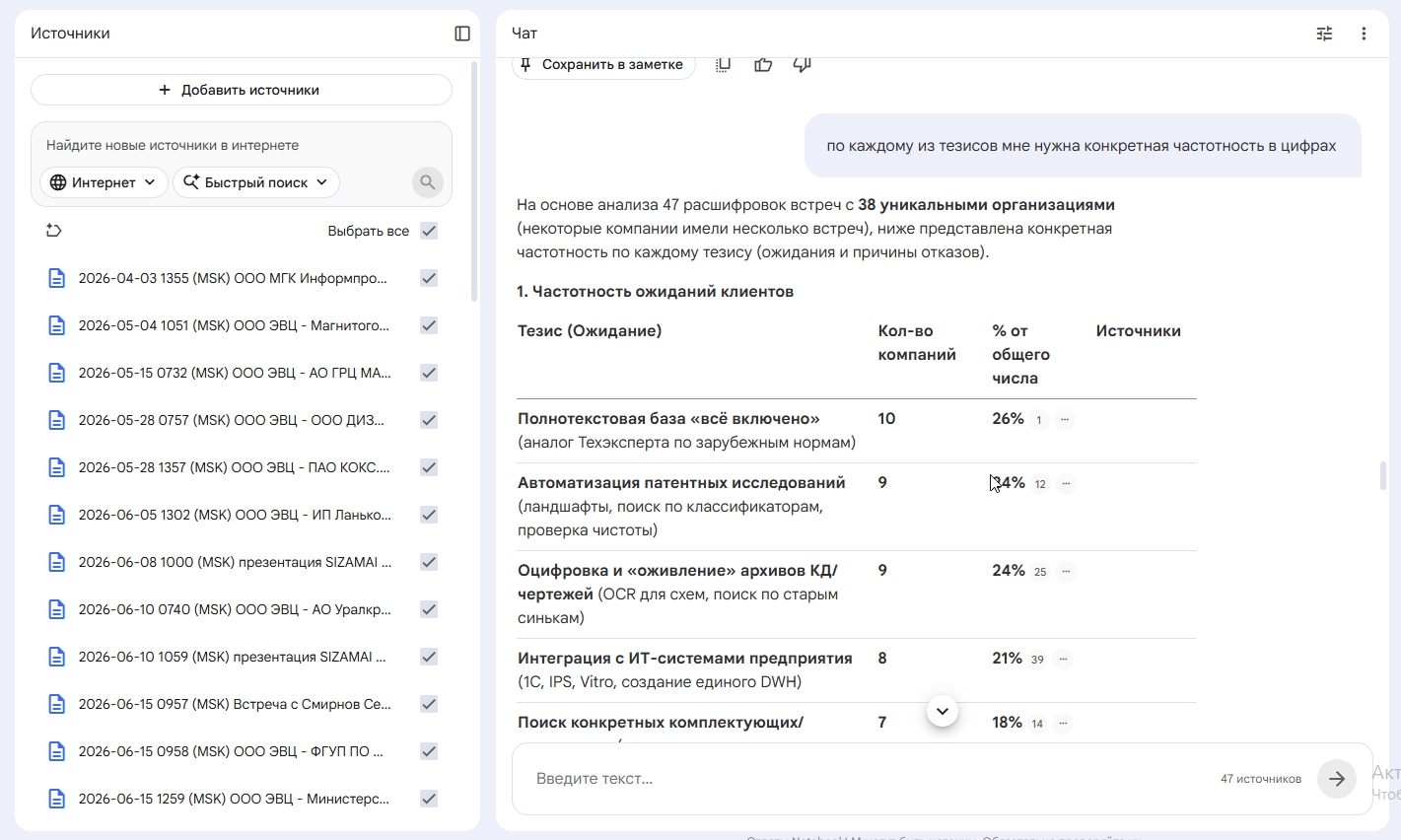Open source 2026-06-05 1302 ИП Ланько
Image resolution: width=1401 pixels, height=840 pixels.
235,515
